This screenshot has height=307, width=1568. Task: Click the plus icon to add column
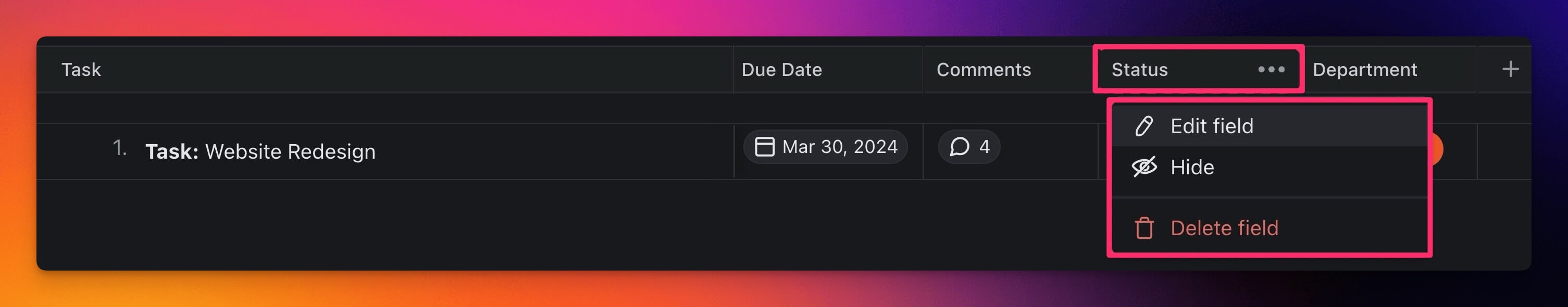[1510, 69]
